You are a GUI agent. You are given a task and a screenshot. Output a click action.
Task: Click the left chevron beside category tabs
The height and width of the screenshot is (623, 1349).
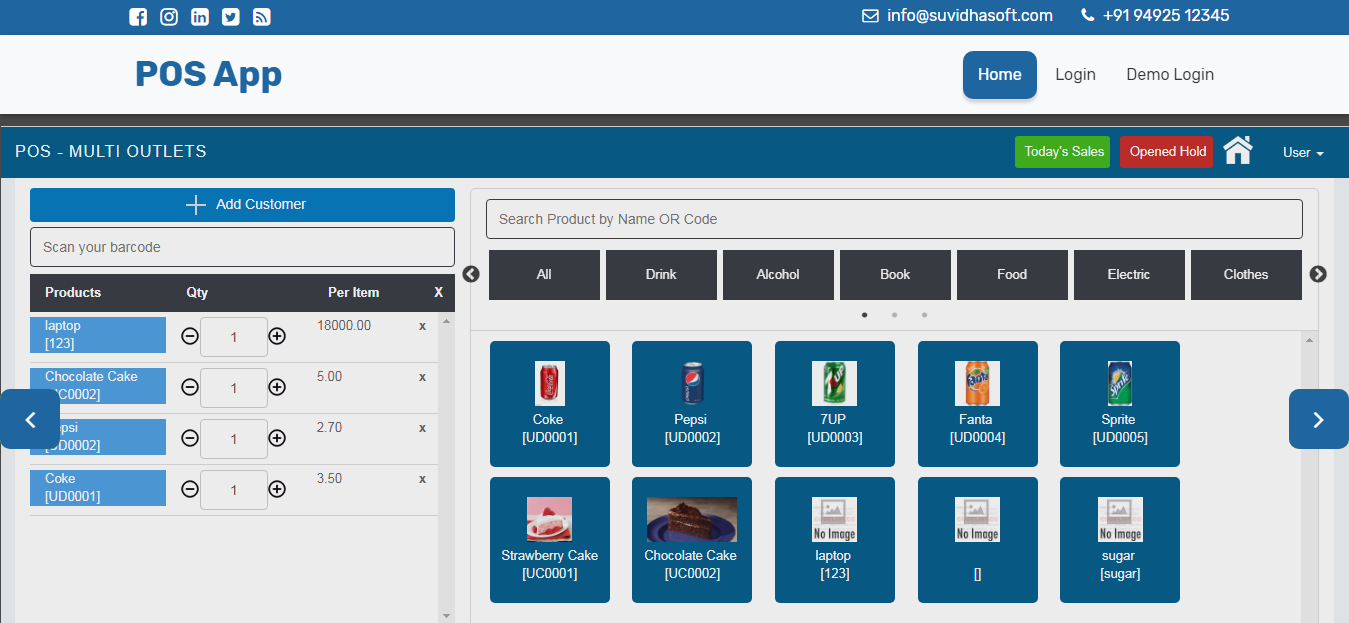(470, 273)
